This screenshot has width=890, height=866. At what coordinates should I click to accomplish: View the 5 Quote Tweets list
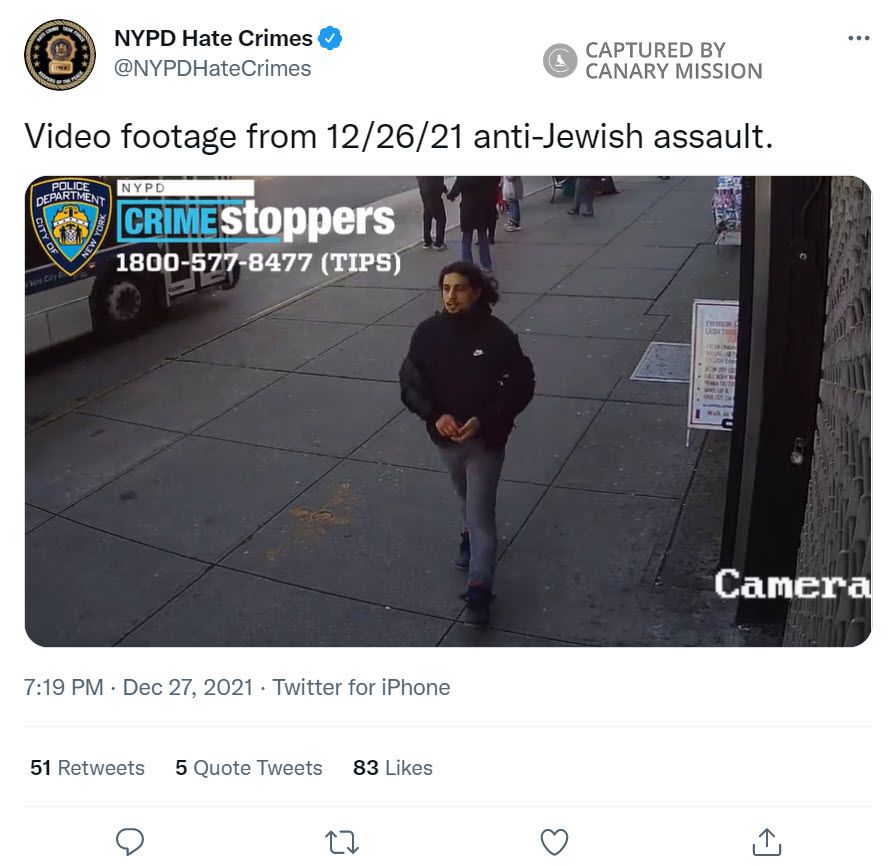coord(249,767)
